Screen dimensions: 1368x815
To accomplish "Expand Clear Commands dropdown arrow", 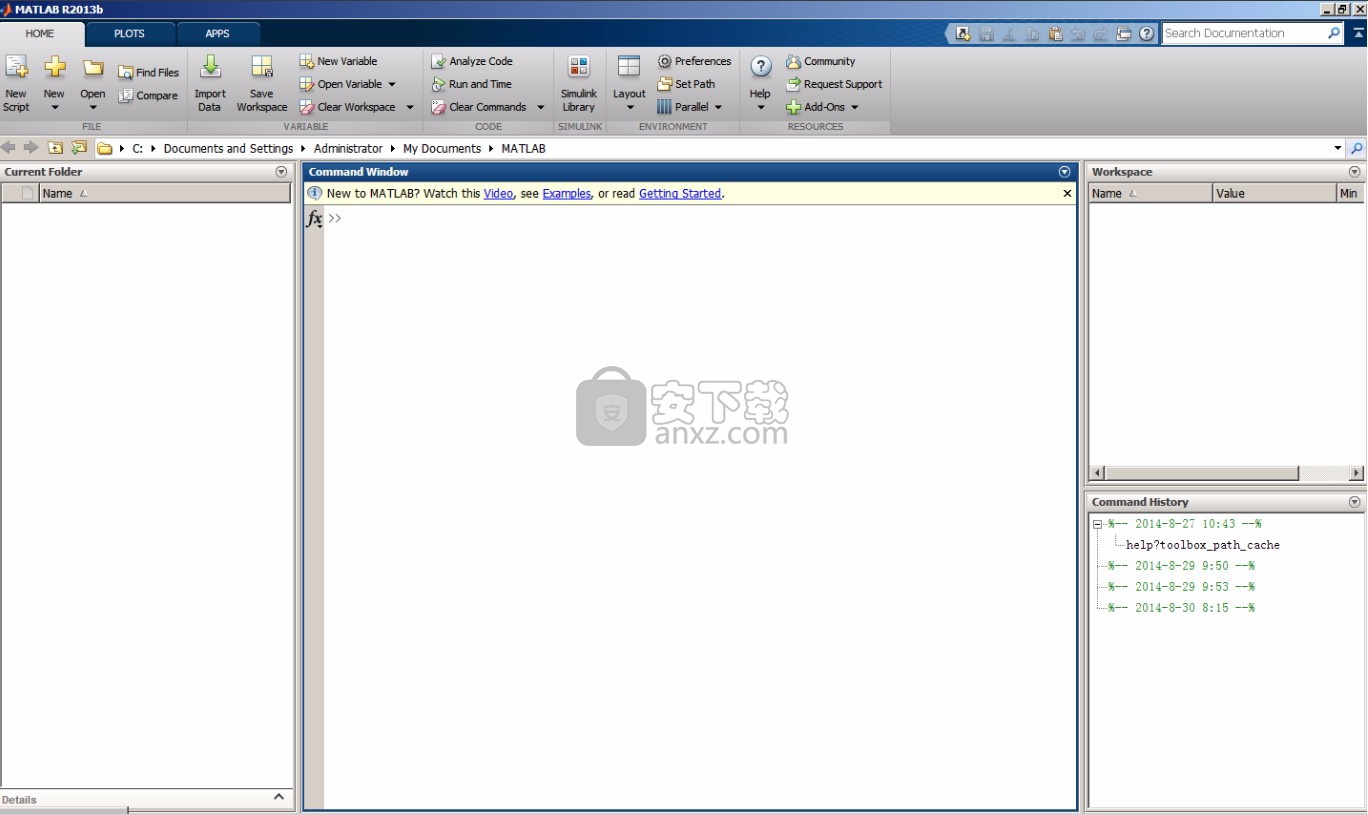I will 541,107.
